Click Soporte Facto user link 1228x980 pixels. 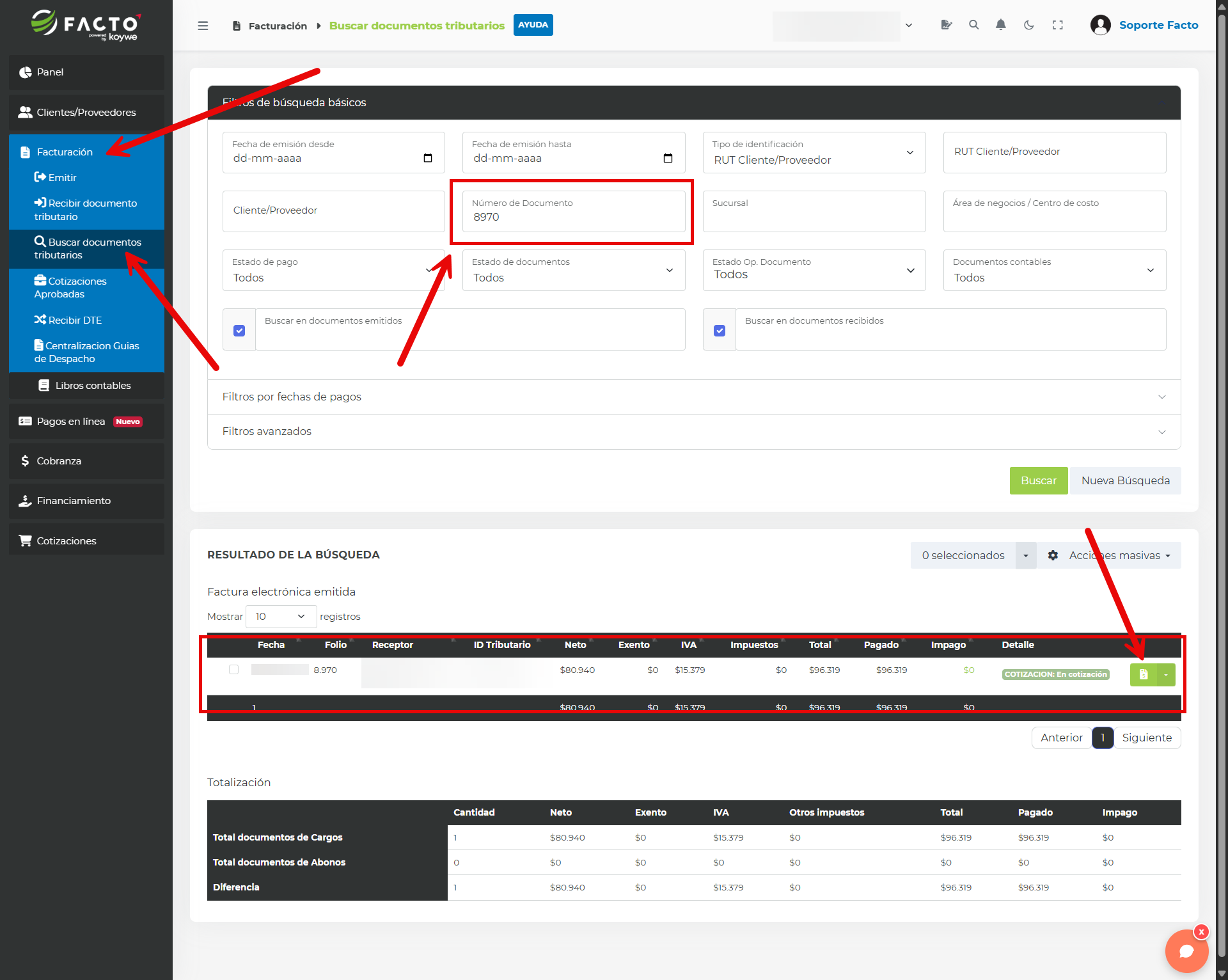[1158, 25]
